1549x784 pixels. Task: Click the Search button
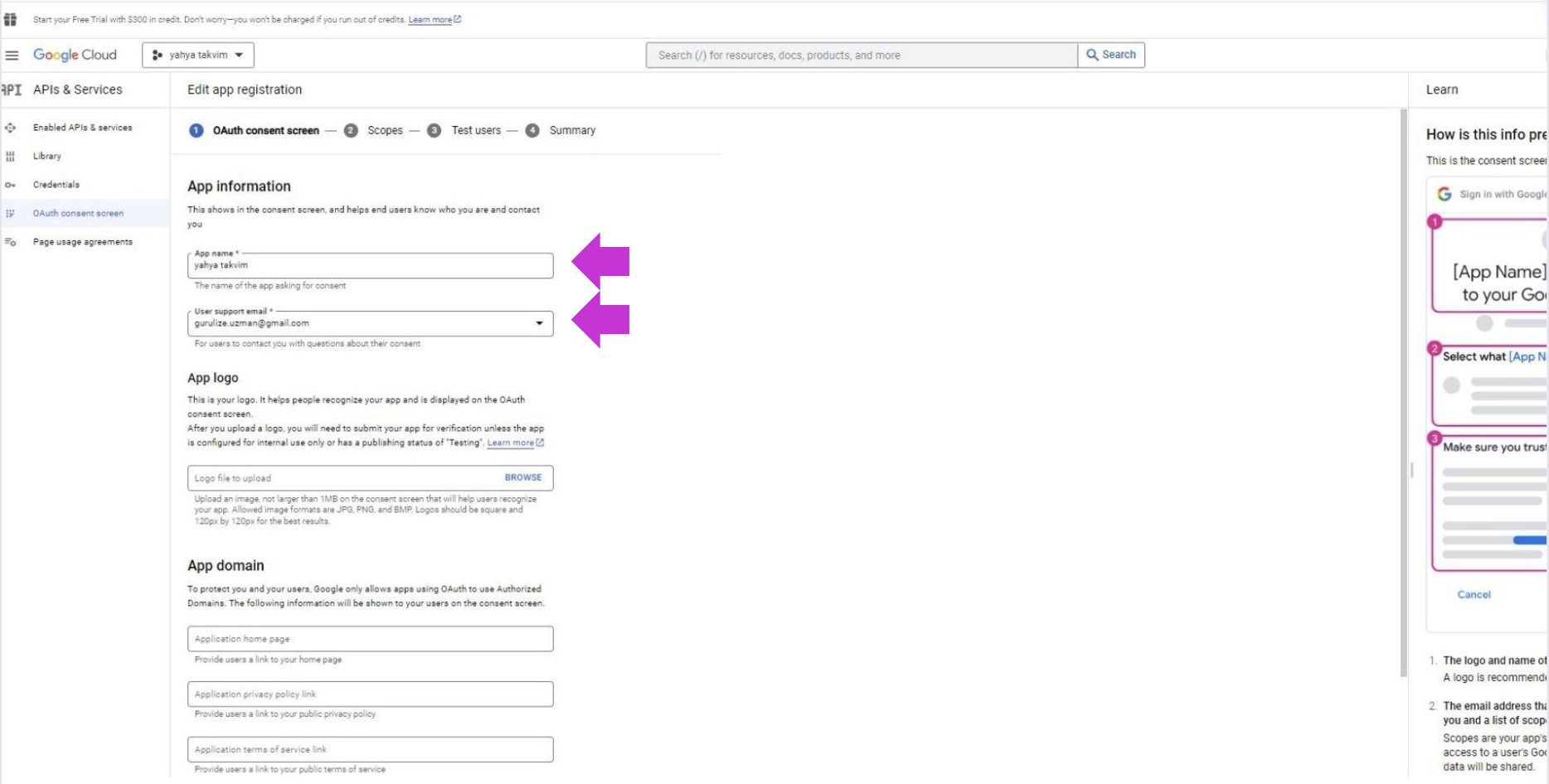(x=1111, y=55)
